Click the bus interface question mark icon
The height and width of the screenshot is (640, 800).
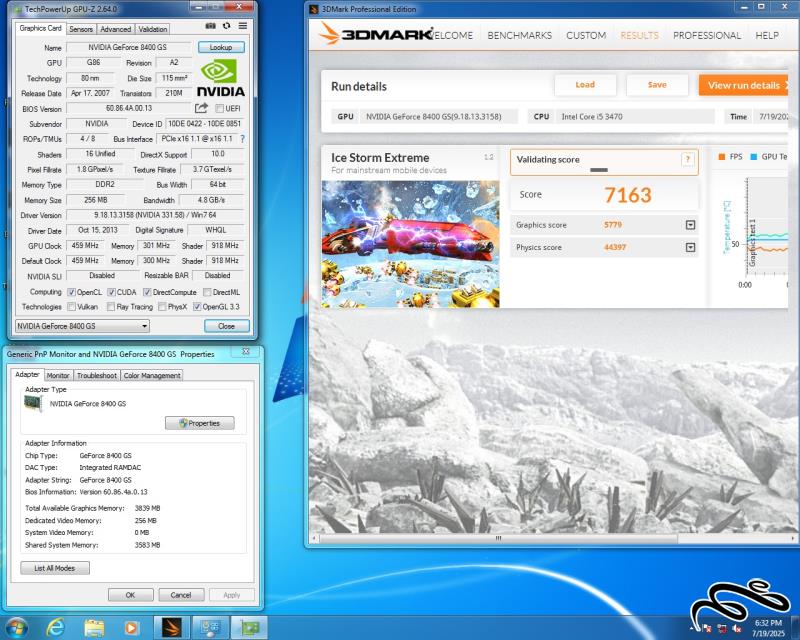coord(242,139)
